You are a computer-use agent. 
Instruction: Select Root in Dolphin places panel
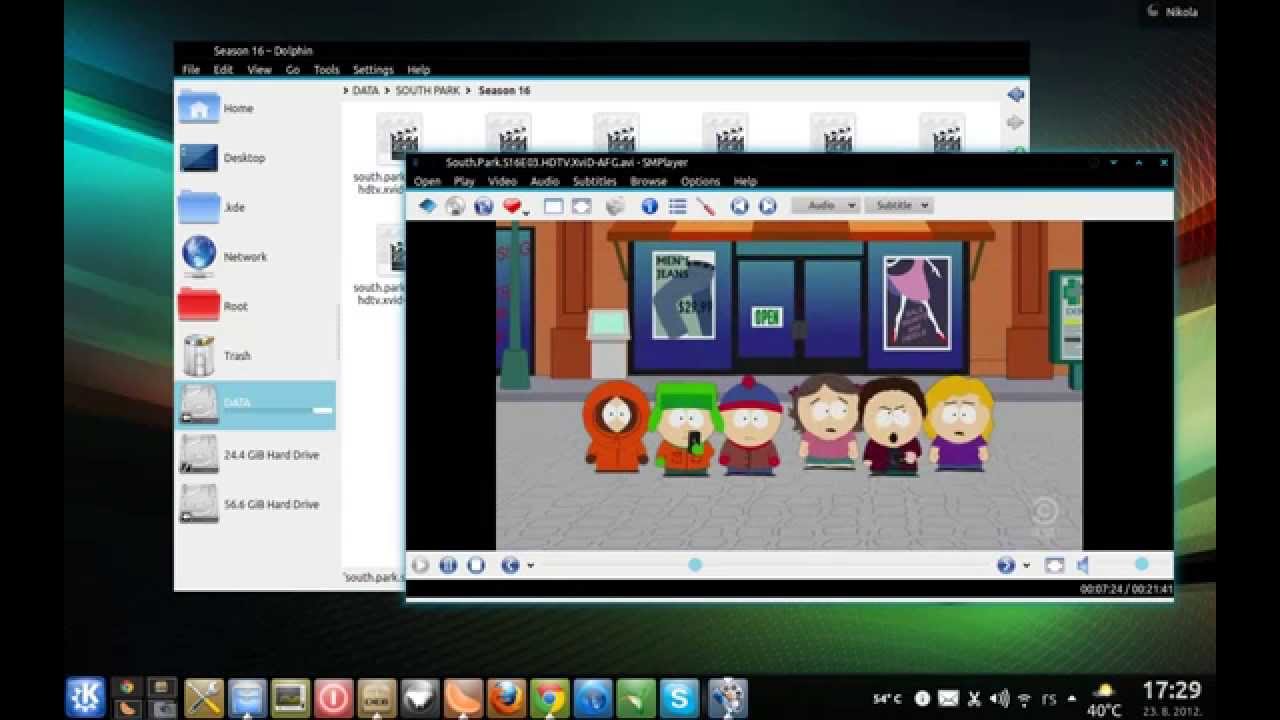256,306
